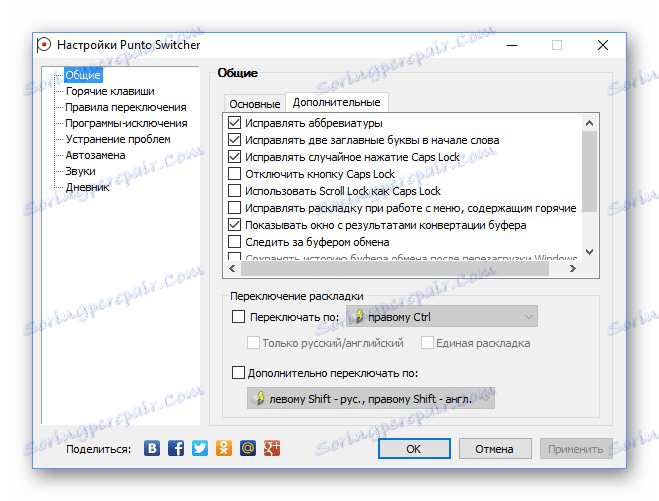Share via Odnoklassniki icon
Screen dimensions: 659x501
tap(224, 448)
